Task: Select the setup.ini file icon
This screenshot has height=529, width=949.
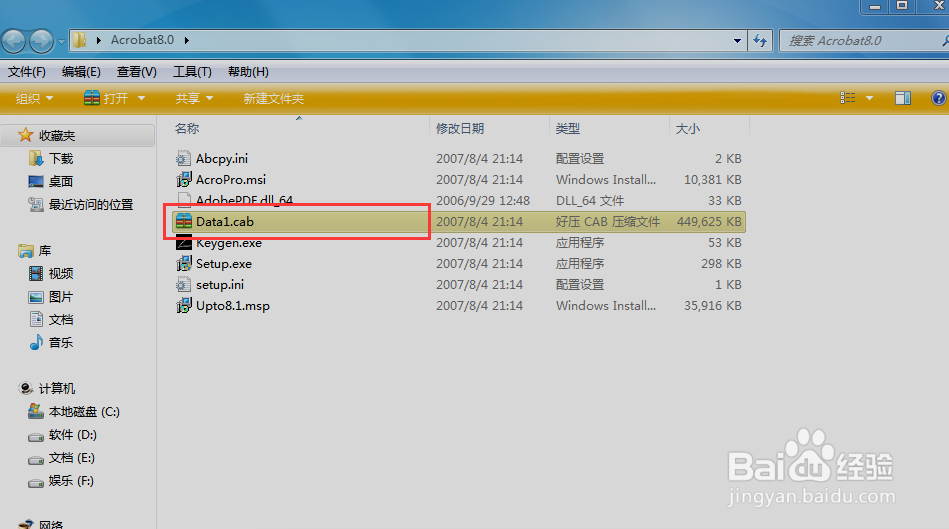Action: point(183,284)
